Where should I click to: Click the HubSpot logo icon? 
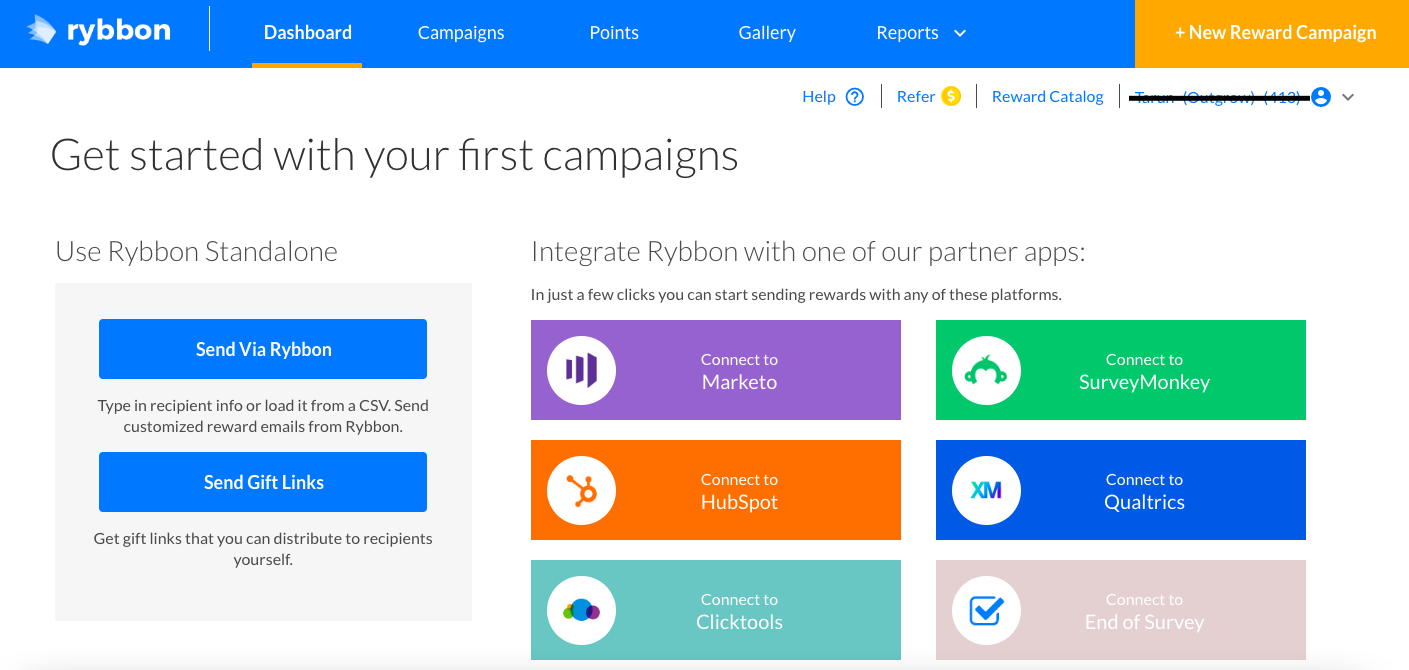pos(581,490)
